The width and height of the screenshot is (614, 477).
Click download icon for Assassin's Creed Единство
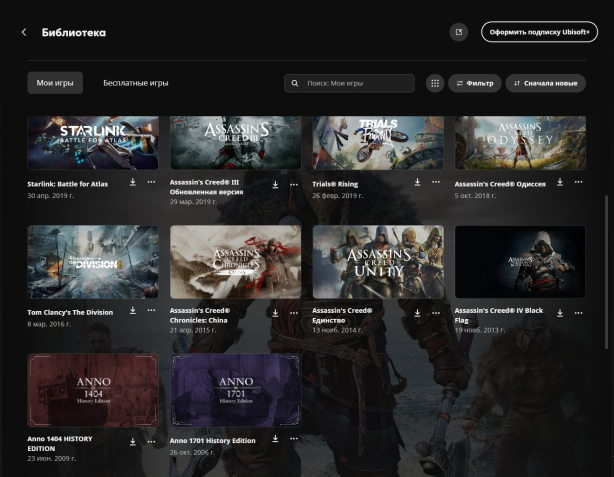[418, 311]
